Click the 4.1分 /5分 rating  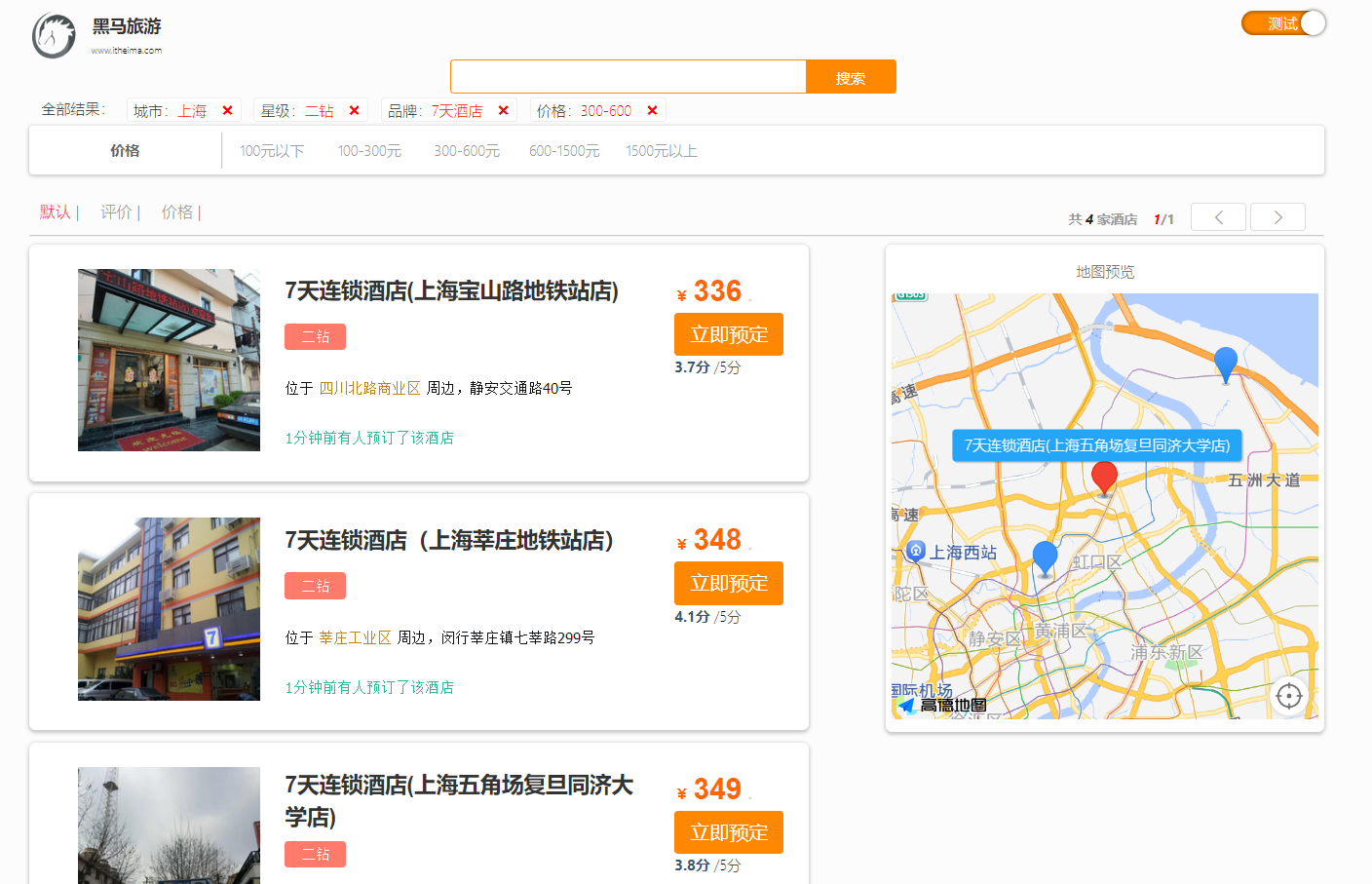pos(707,617)
